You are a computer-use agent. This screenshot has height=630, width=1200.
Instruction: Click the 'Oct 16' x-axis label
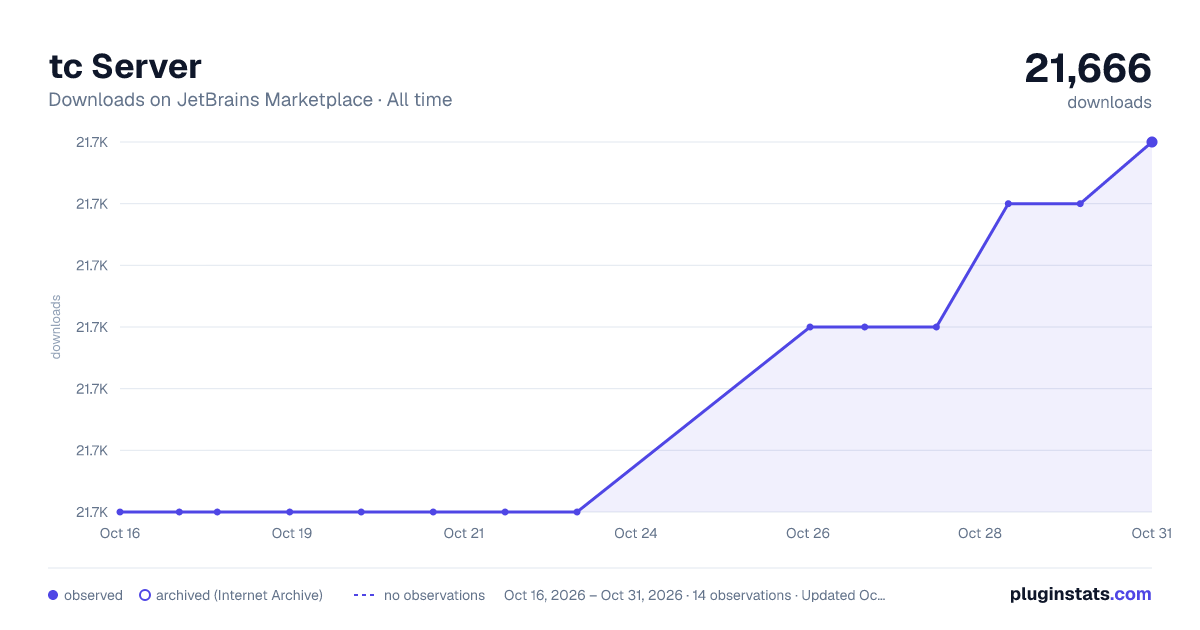(120, 533)
